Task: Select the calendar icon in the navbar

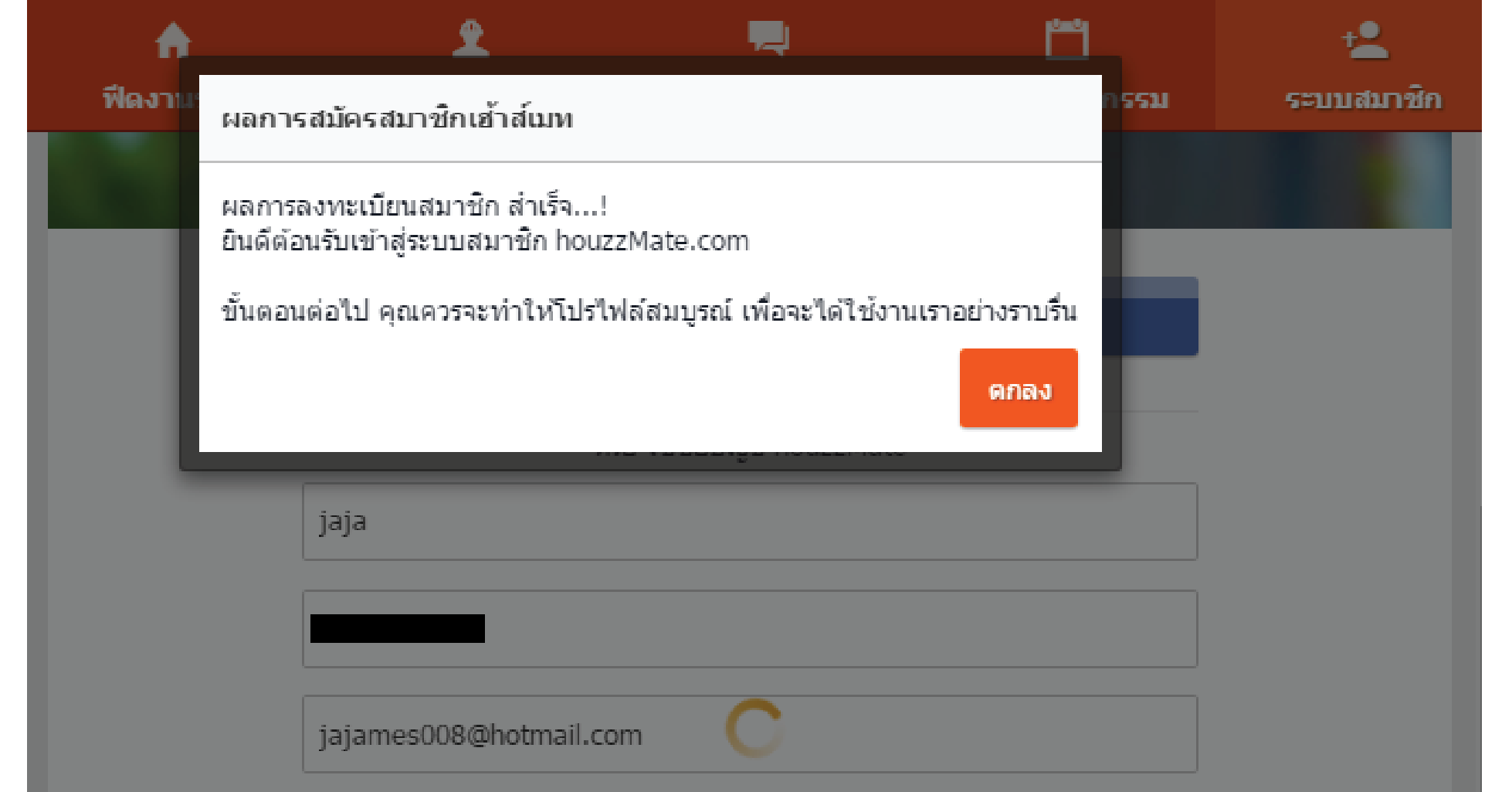Action: (x=1066, y=39)
